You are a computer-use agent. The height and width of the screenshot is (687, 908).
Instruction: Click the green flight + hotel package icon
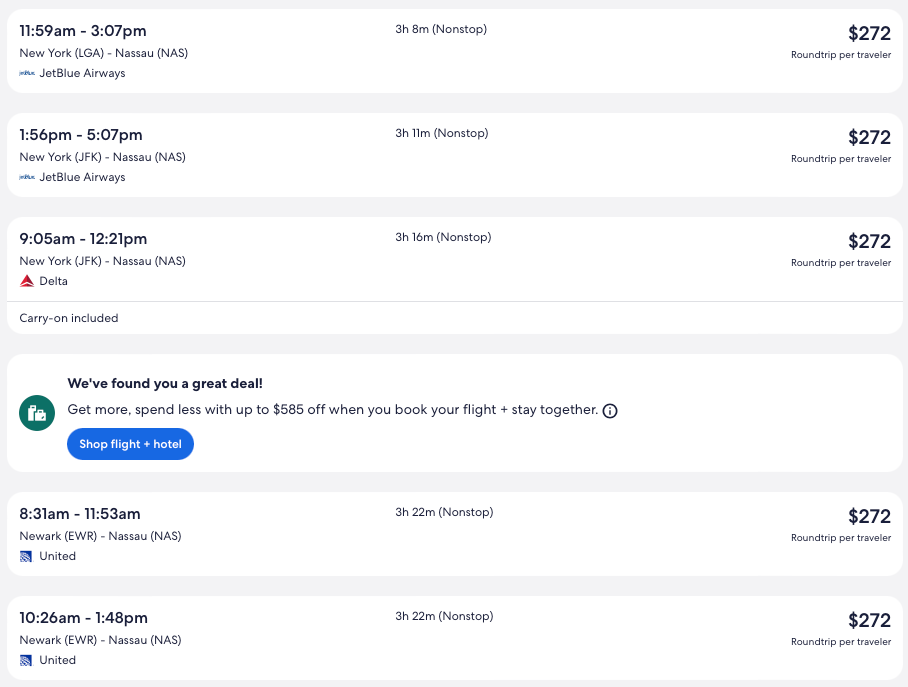click(x=37, y=412)
